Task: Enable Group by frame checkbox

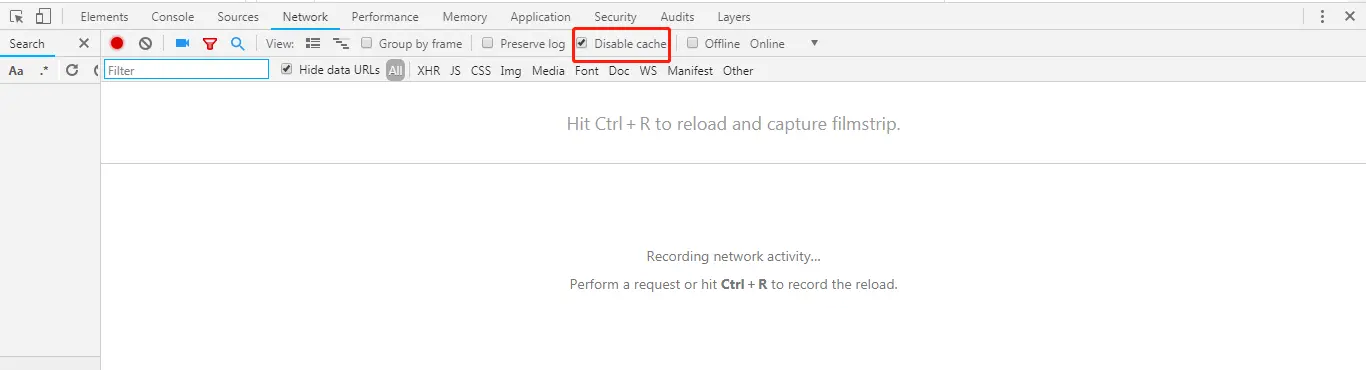Action: coord(367,43)
